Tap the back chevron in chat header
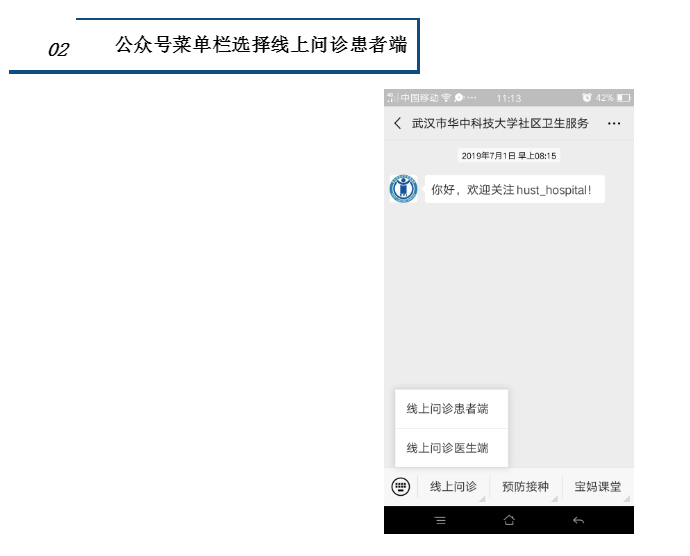This screenshot has height=556, width=690. pos(398,123)
